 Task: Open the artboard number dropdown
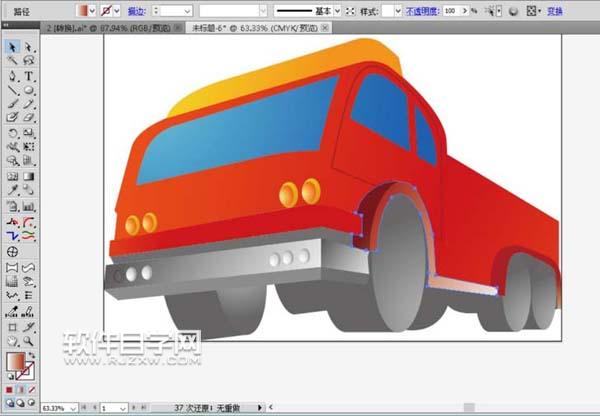(x=123, y=408)
